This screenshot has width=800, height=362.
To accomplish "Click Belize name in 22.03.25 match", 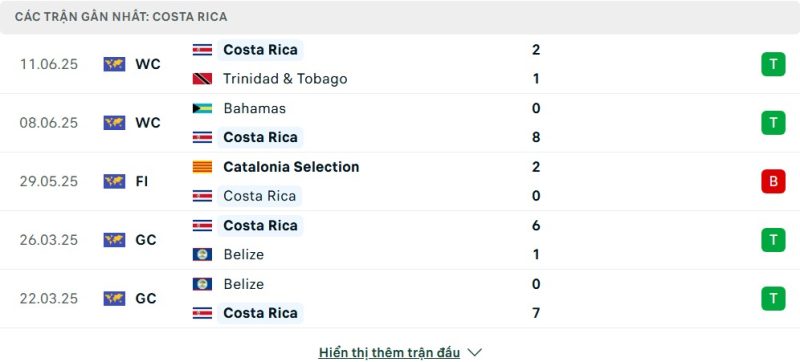I will click(243, 284).
